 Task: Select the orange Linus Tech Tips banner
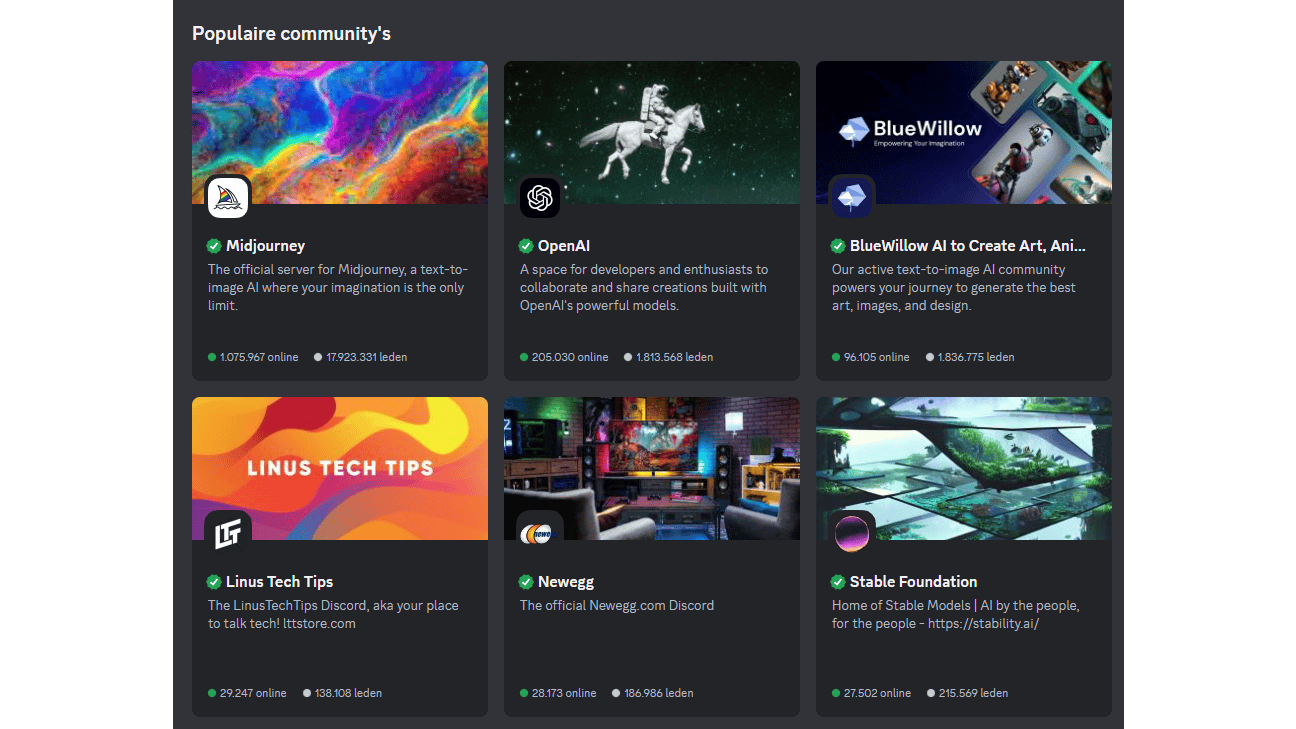pyautogui.click(x=340, y=468)
